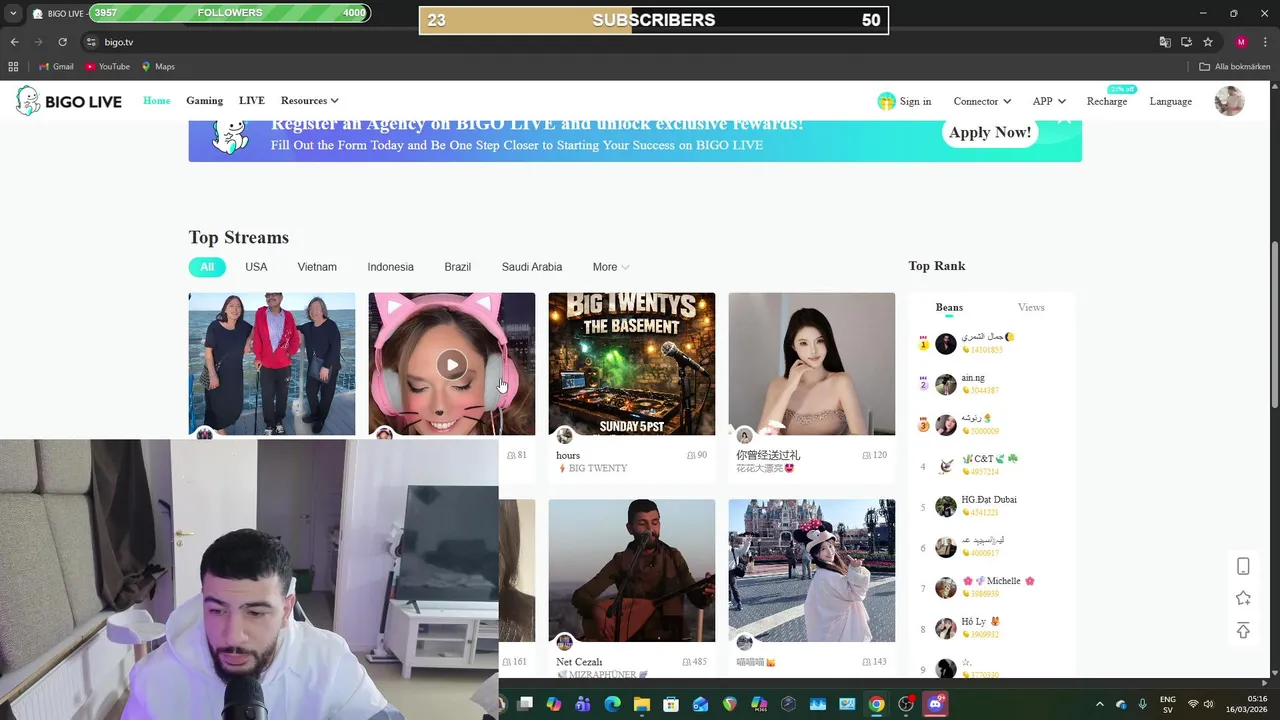Open Alla bokmärken bookmarks folder

pos(1234,67)
